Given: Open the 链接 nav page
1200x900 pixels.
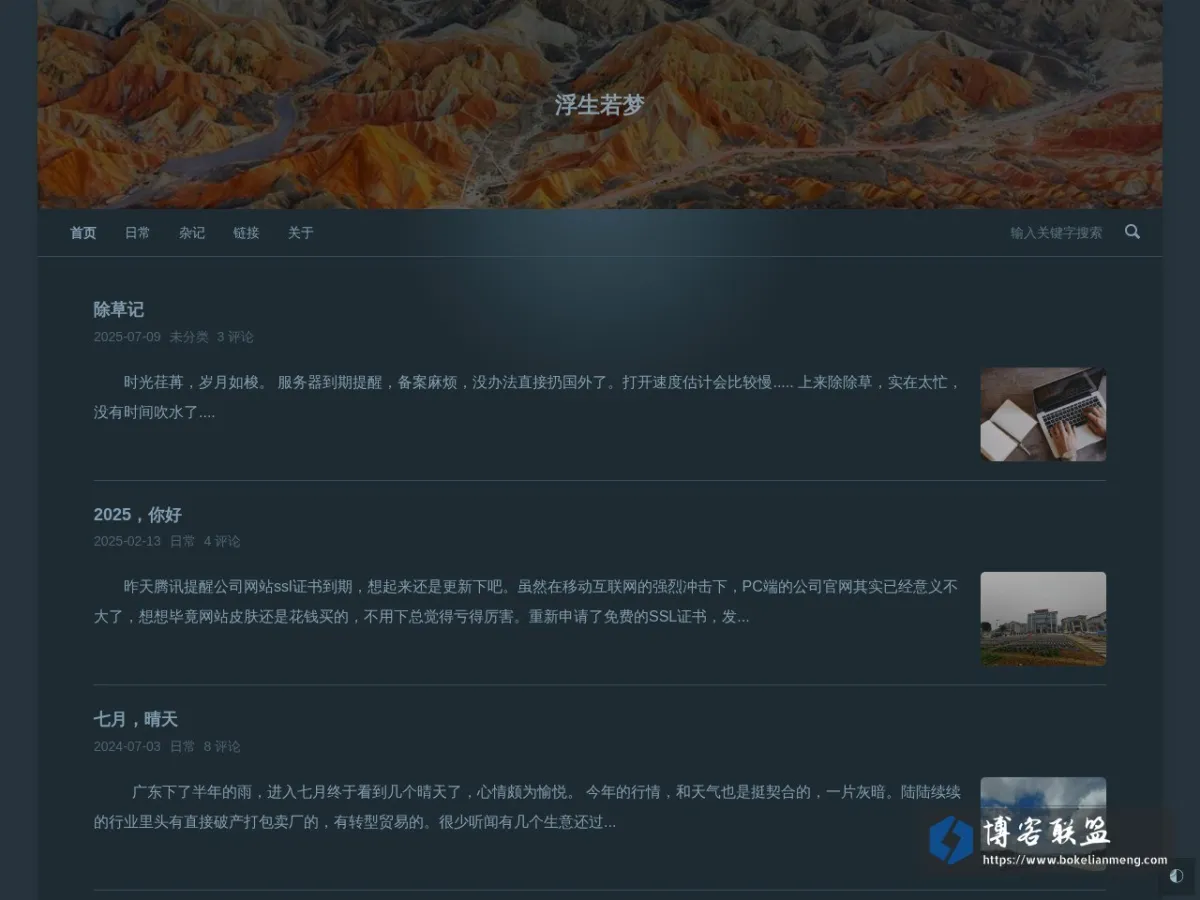Looking at the screenshot, I should [246, 233].
